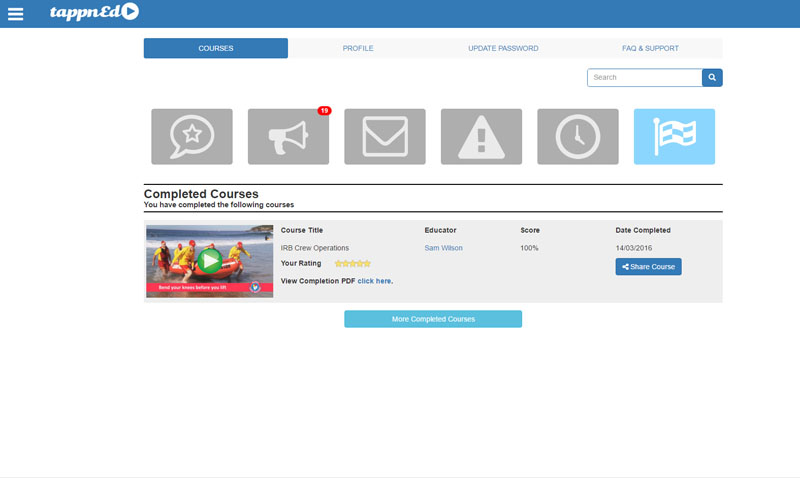
Task: Click the five-star course rating
Action: (352, 264)
